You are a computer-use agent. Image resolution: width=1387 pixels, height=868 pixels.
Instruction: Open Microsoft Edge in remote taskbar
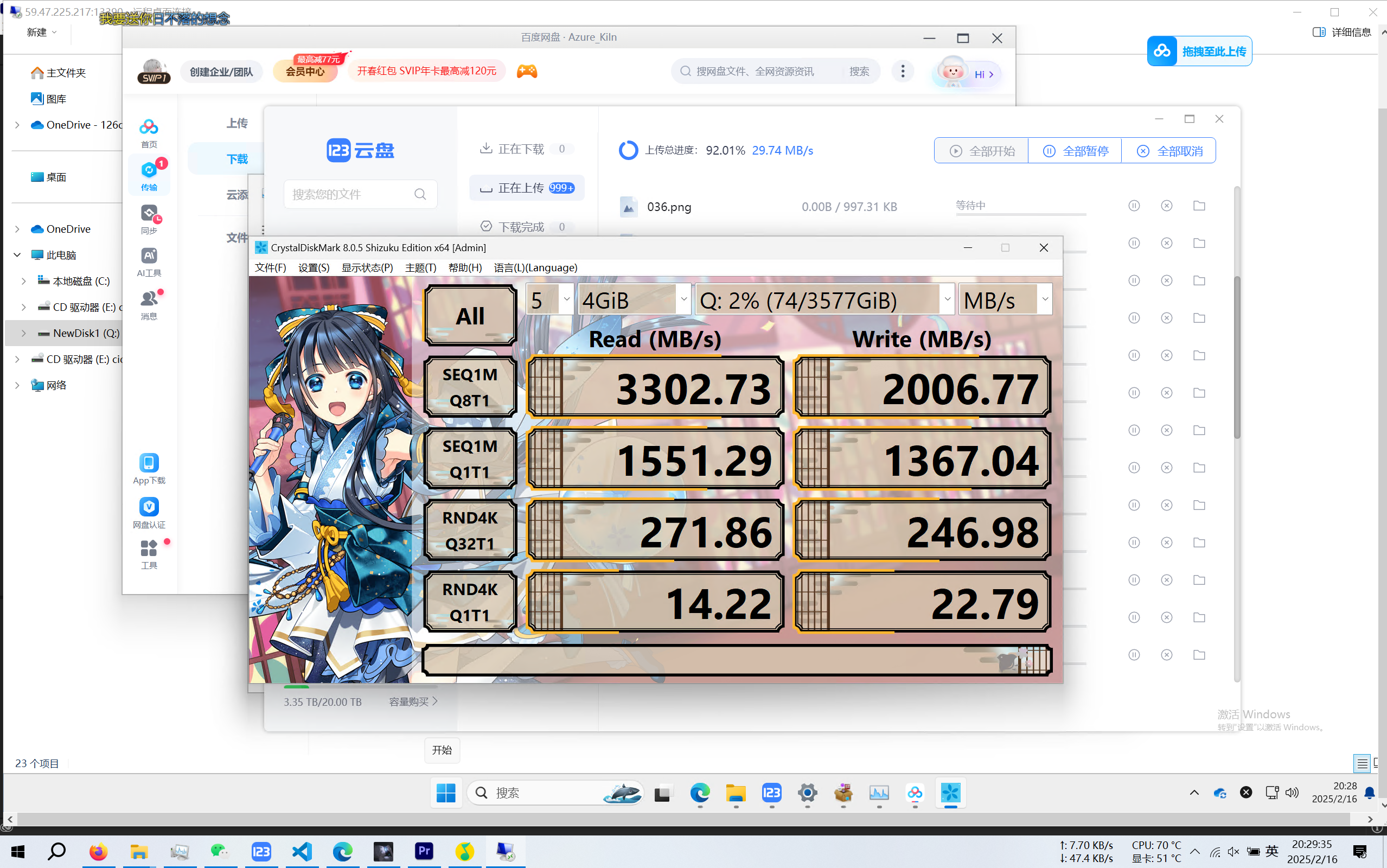[x=700, y=793]
